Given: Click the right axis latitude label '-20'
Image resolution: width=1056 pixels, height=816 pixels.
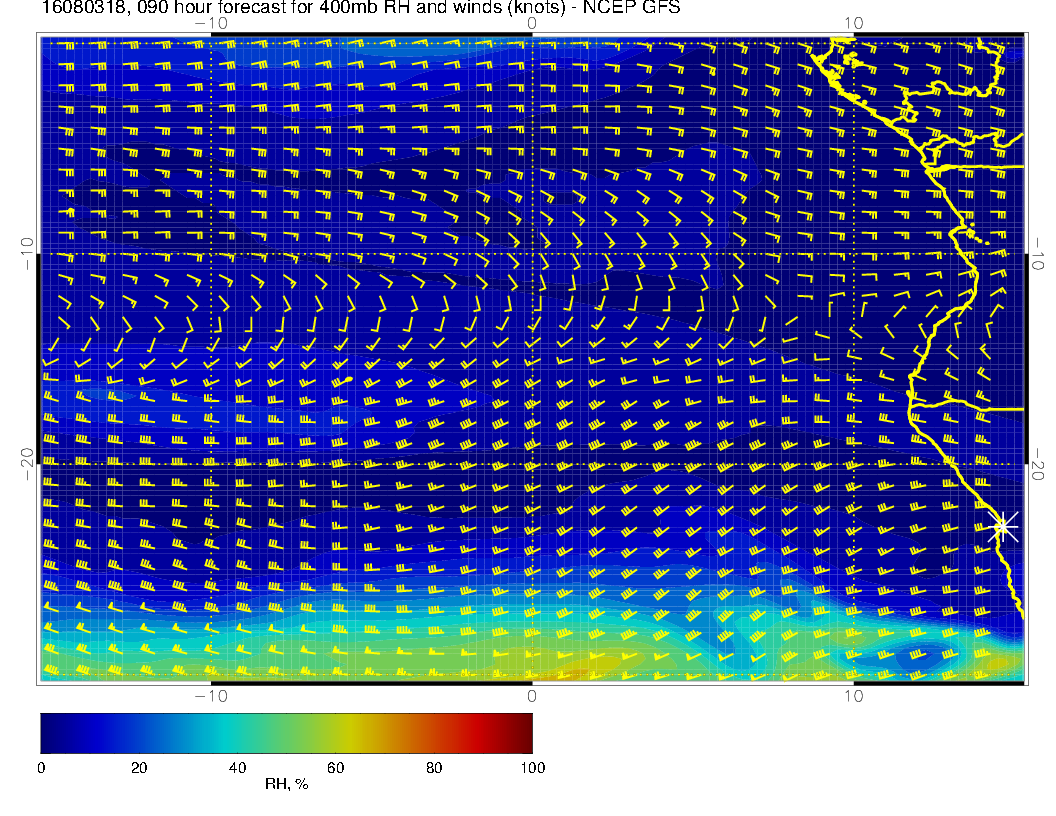Looking at the screenshot, I should point(1037,464).
